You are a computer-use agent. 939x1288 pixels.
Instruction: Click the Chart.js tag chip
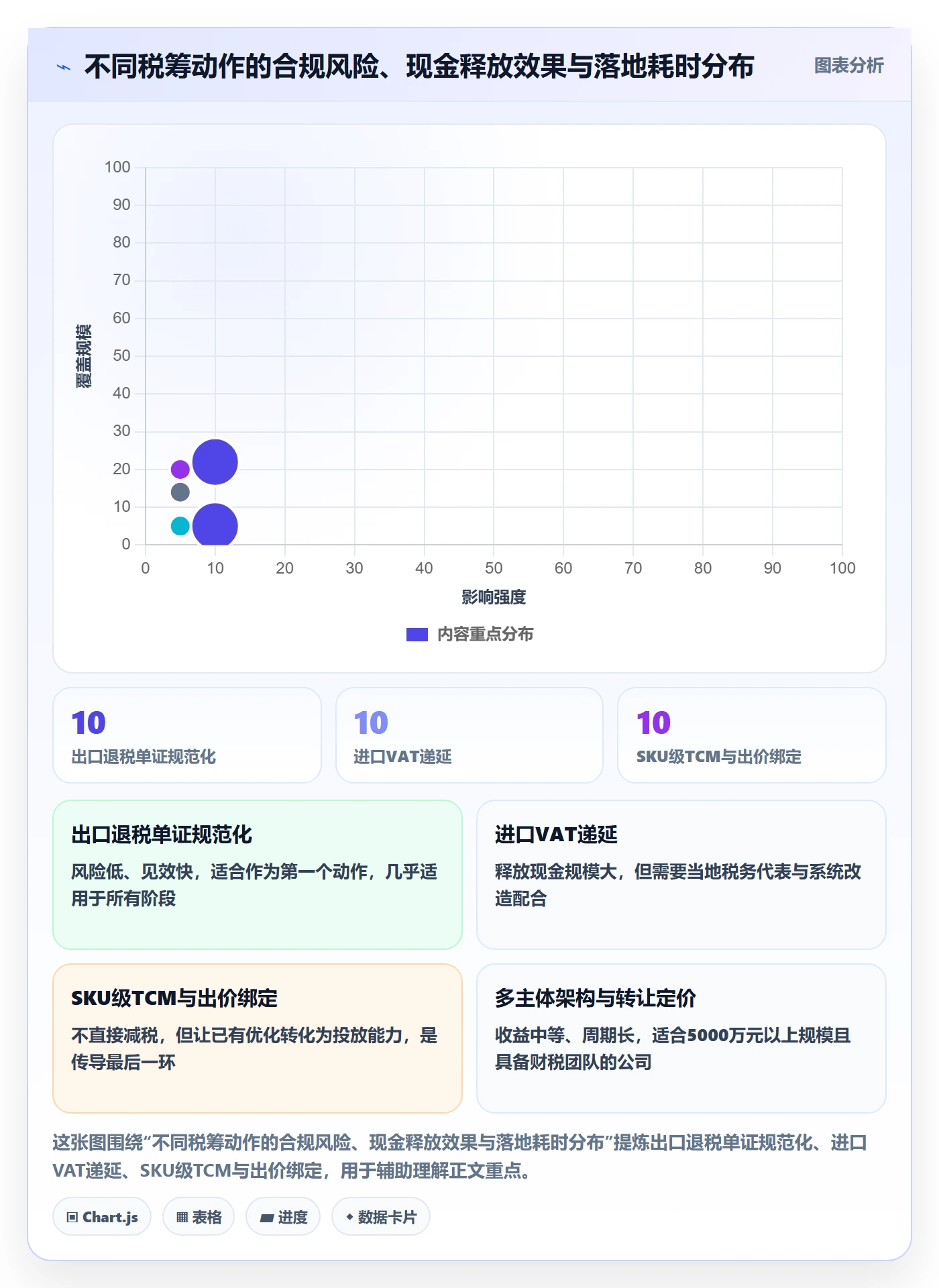(x=102, y=1217)
